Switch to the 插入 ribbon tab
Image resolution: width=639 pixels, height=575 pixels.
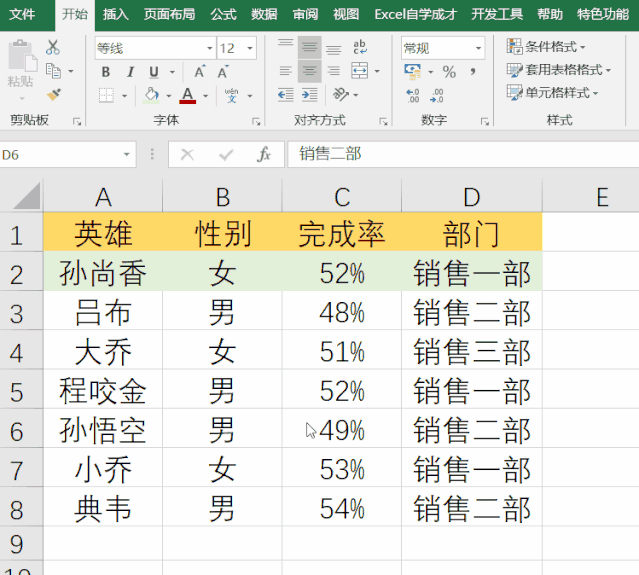[116, 14]
